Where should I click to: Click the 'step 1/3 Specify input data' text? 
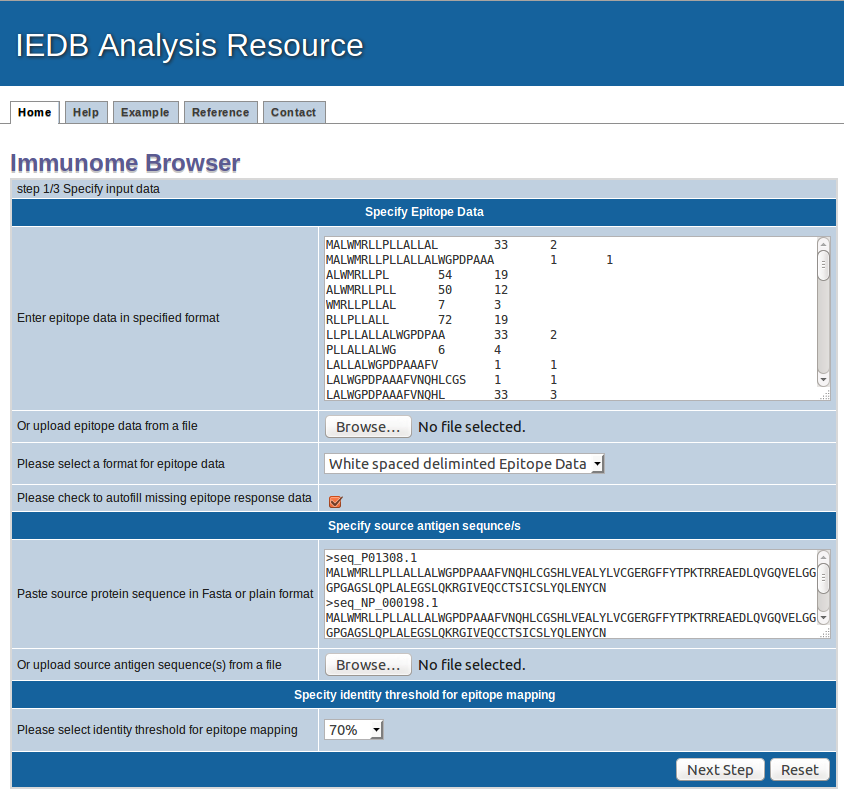click(88, 189)
